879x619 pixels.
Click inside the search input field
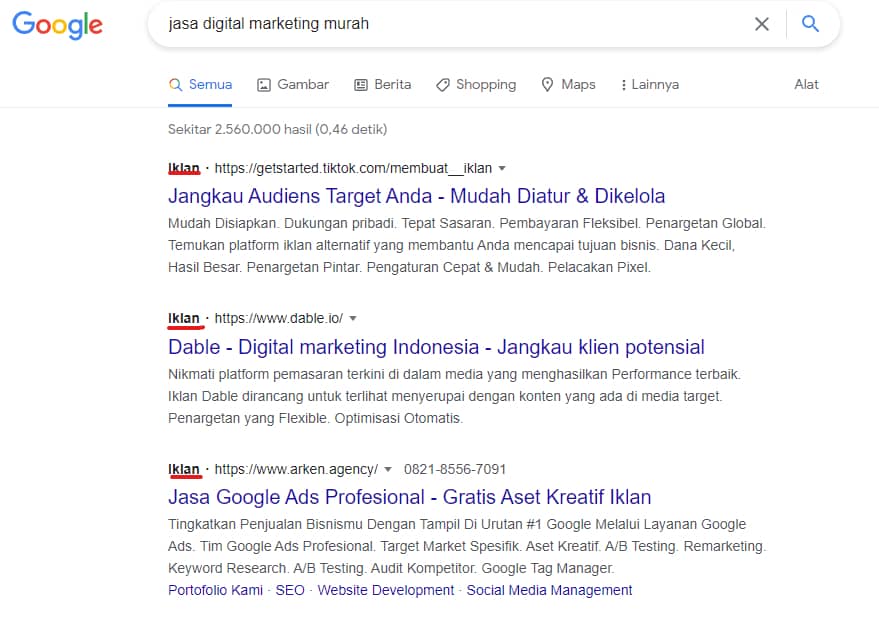coord(400,23)
